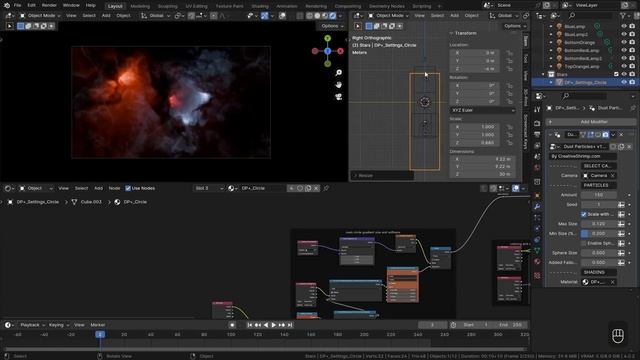This screenshot has width=640, height=360.
Task: Clear the Camera object field
Action: coord(612,176)
